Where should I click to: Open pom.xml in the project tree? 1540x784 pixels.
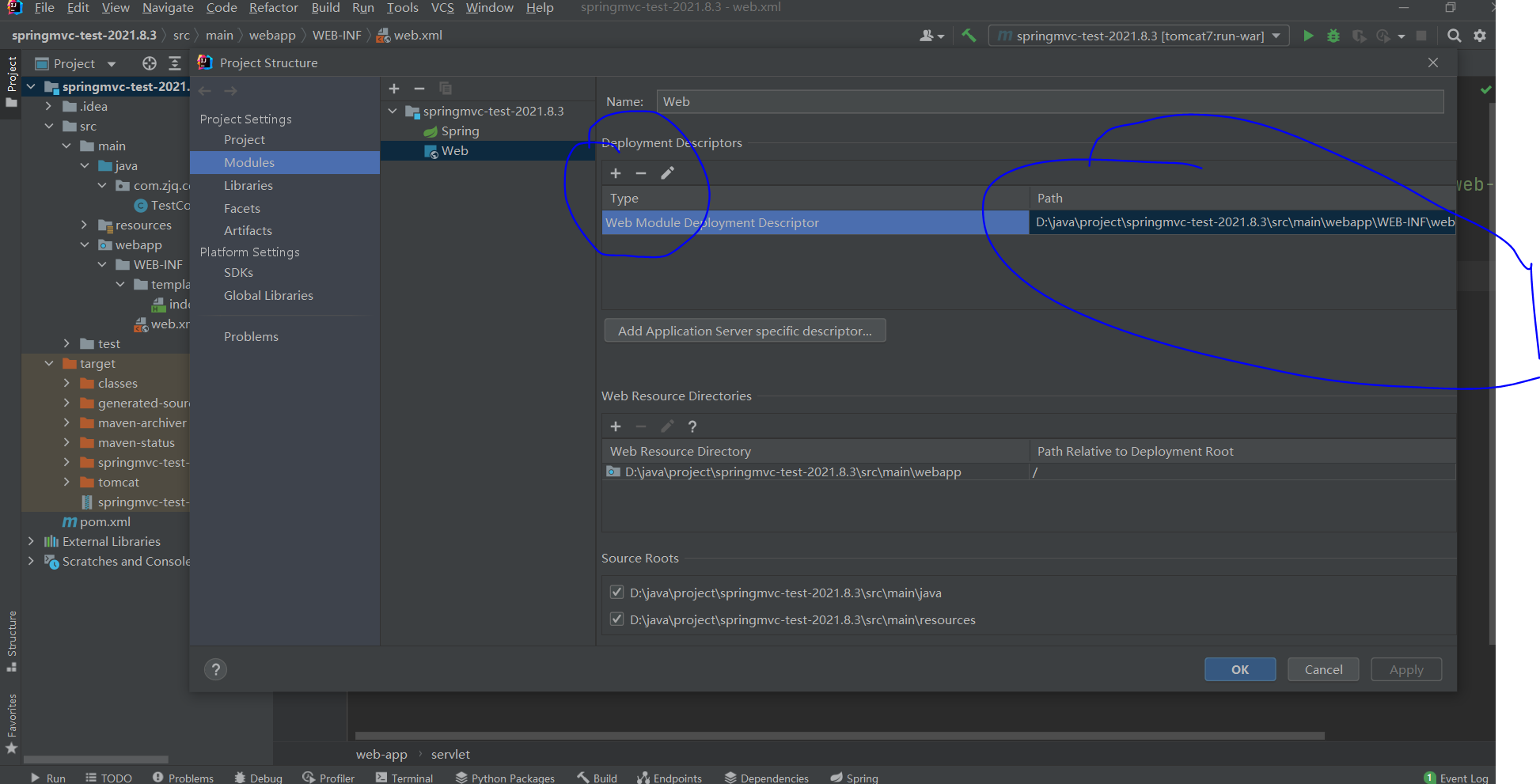click(105, 521)
